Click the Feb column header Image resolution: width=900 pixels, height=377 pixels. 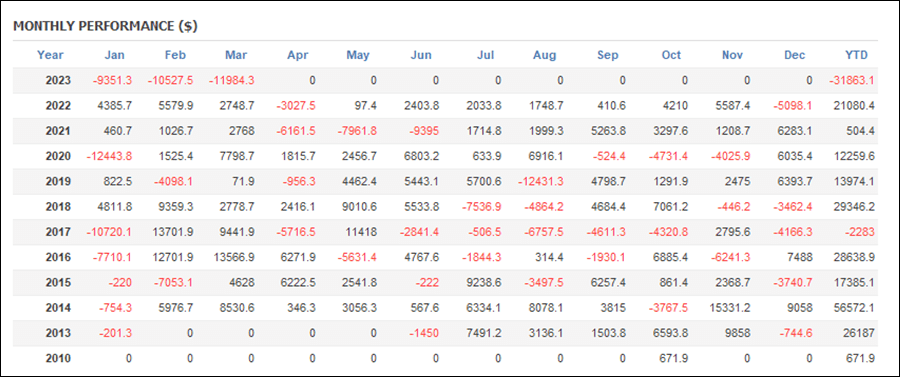(176, 55)
